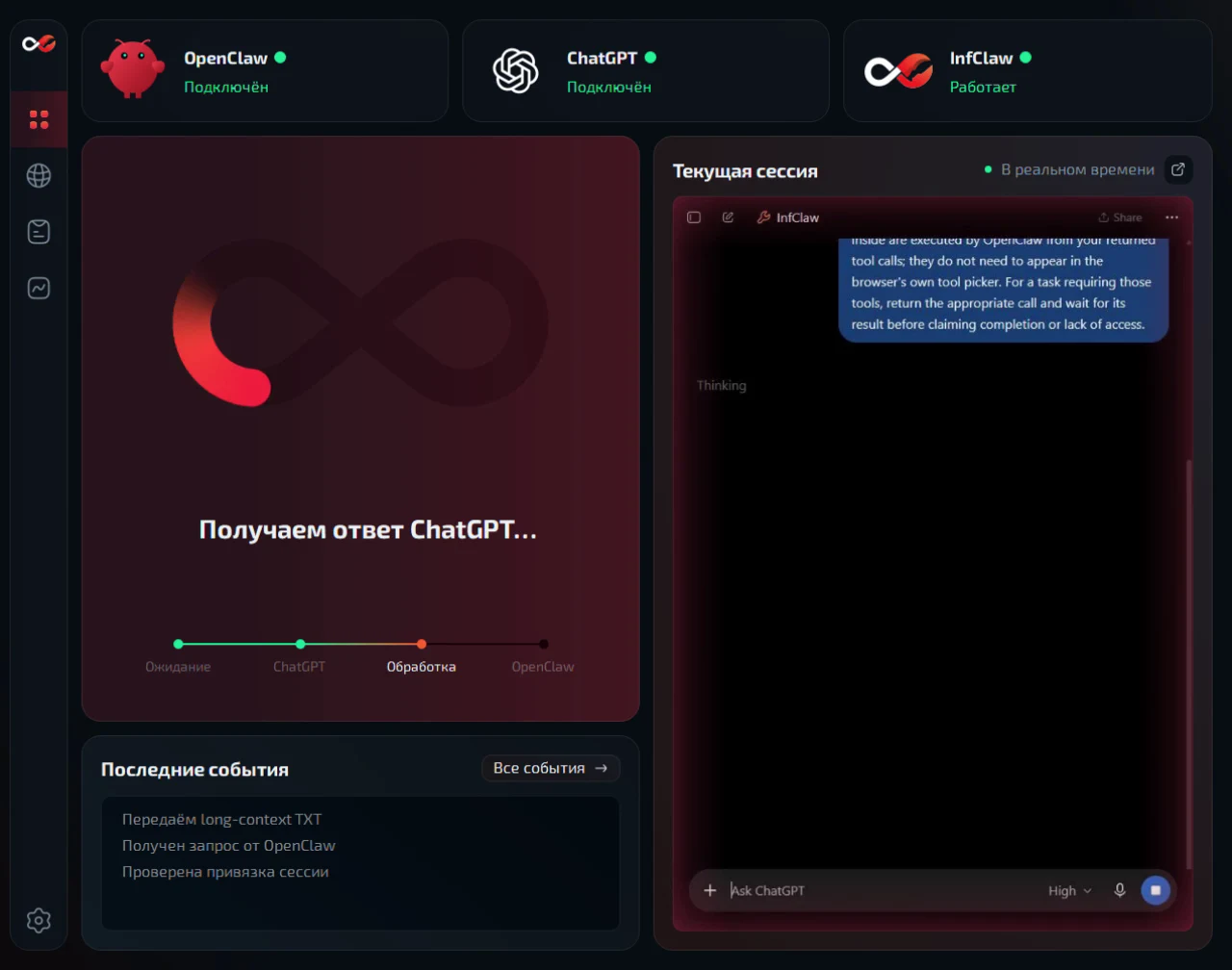
Task: Click the InfClaw logo in sidebar top
Action: click(x=38, y=43)
